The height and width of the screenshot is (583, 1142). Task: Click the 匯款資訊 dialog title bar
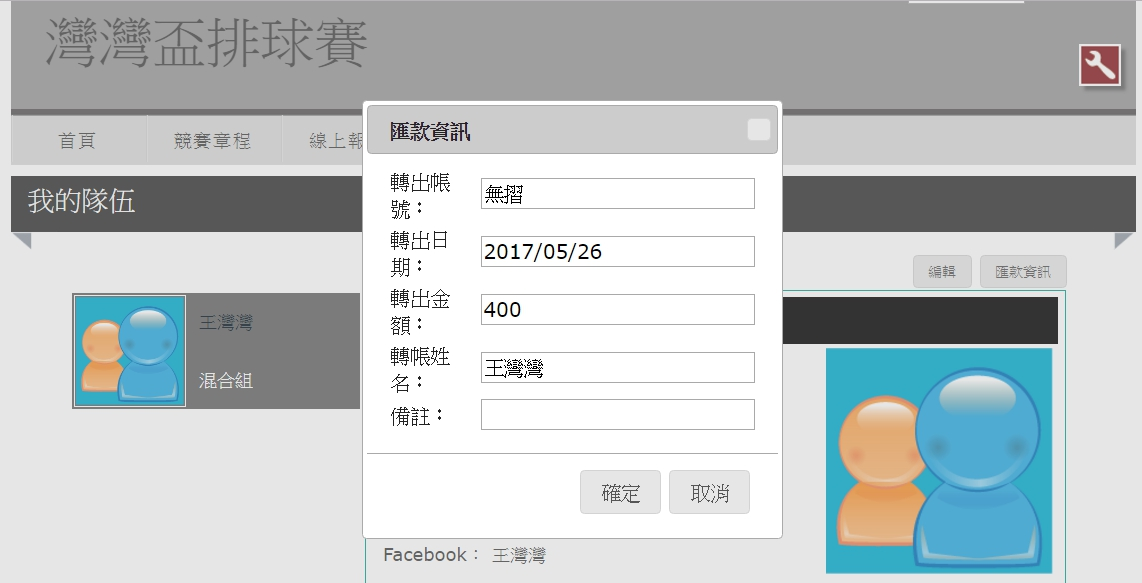point(572,130)
